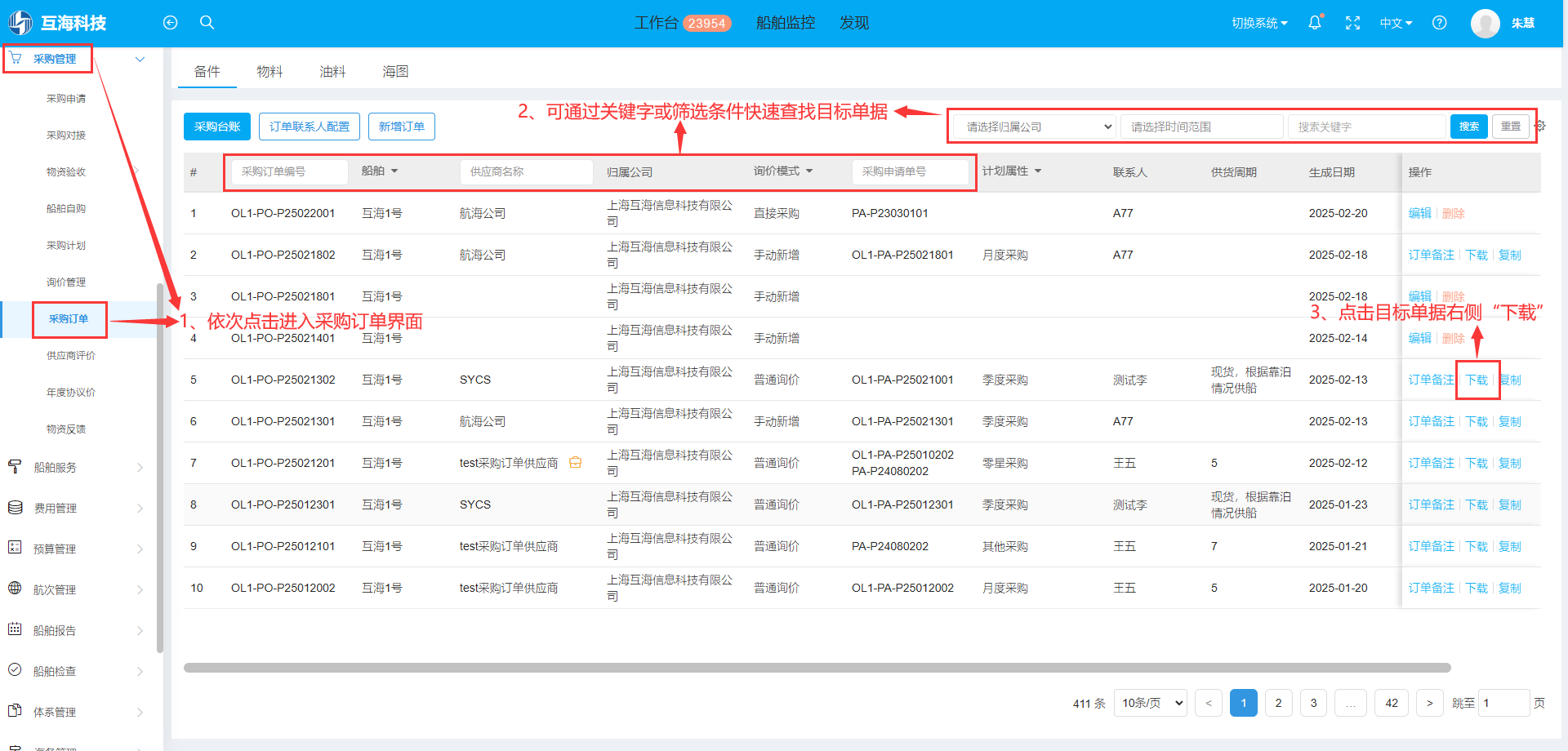
Task: Click the user avatar picture
Action: tap(1486, 23)
